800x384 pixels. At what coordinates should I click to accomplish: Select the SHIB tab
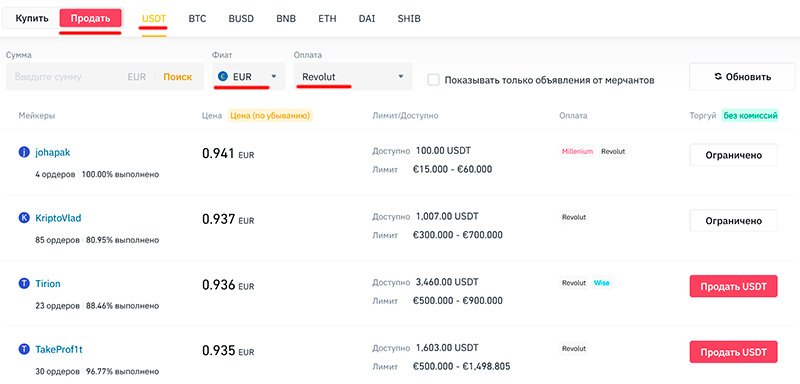[x=409, y=19]
